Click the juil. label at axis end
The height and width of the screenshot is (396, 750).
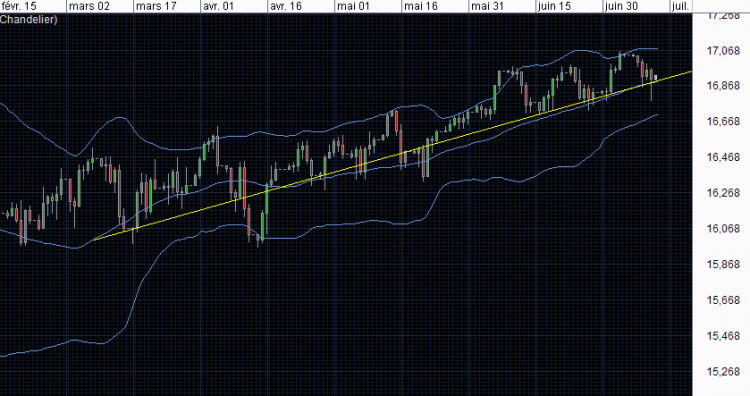pyautogui.click(x=681, y=6)
